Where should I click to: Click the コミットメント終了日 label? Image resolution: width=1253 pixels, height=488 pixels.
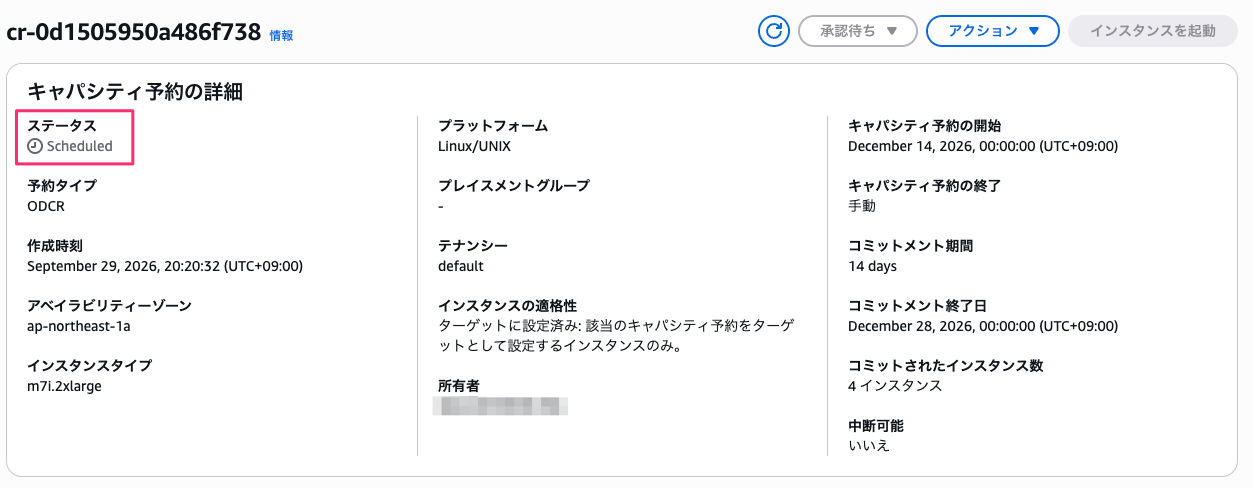click(x=918, y=306)
